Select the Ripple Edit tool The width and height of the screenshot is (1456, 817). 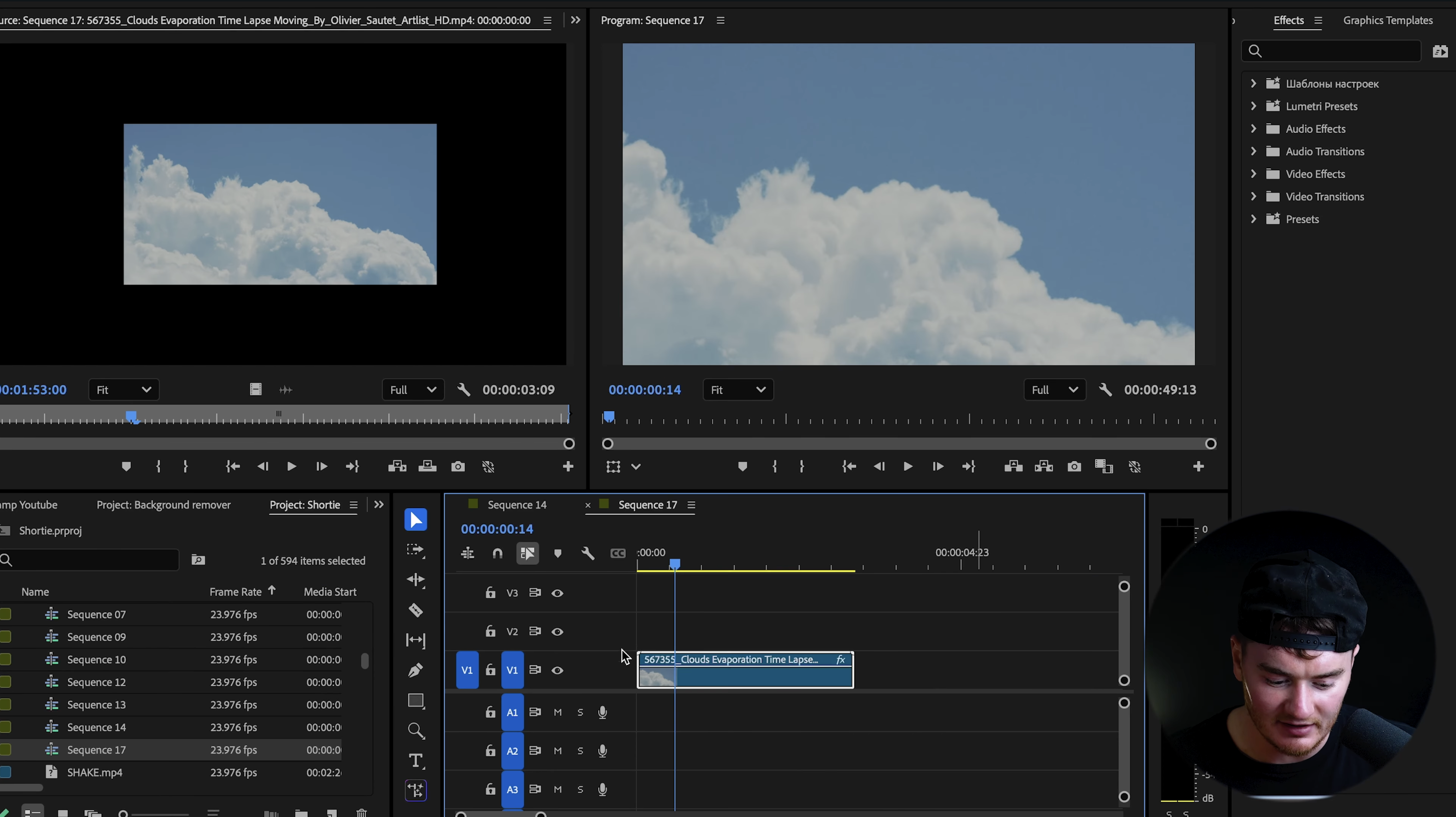pos(416,580)
